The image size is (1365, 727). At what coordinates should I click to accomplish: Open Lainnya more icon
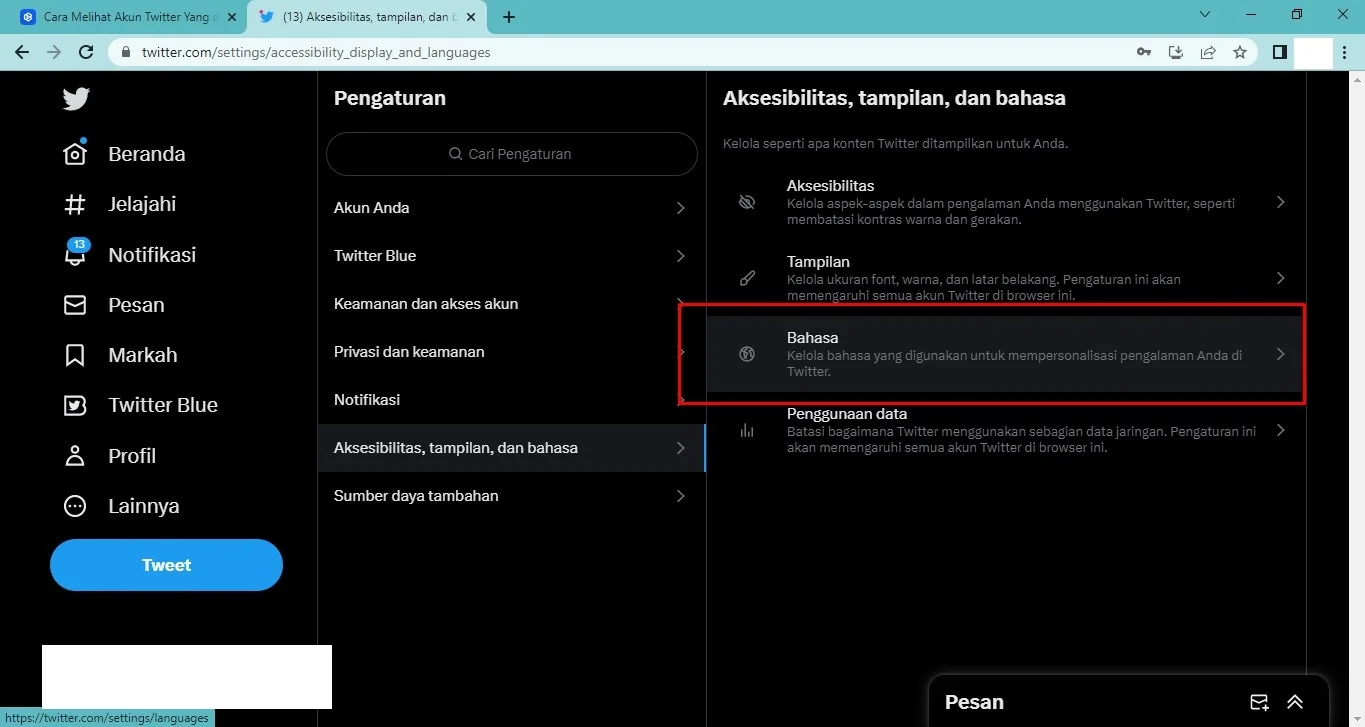pyautogui.click(x=75, y=506)
